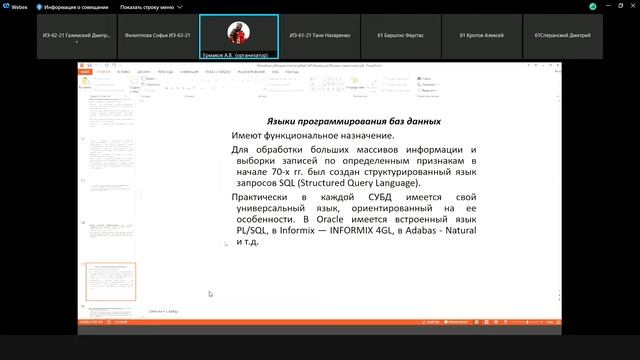640x360 pixels.
Task: Select organizer video tile Ермаков А.В.
Action: (239, 36)
